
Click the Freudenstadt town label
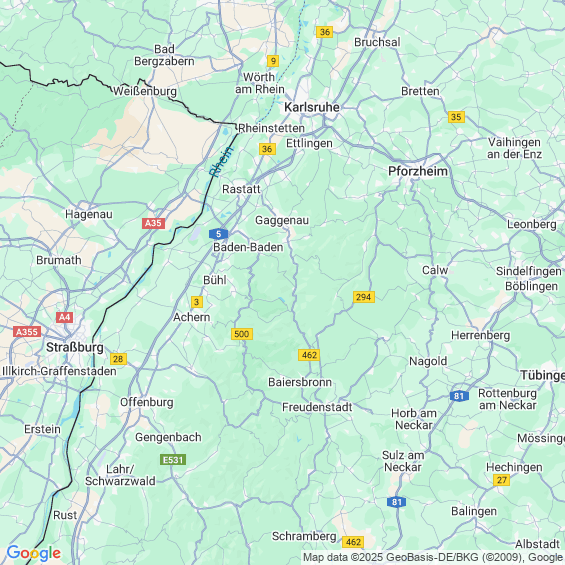317,407
